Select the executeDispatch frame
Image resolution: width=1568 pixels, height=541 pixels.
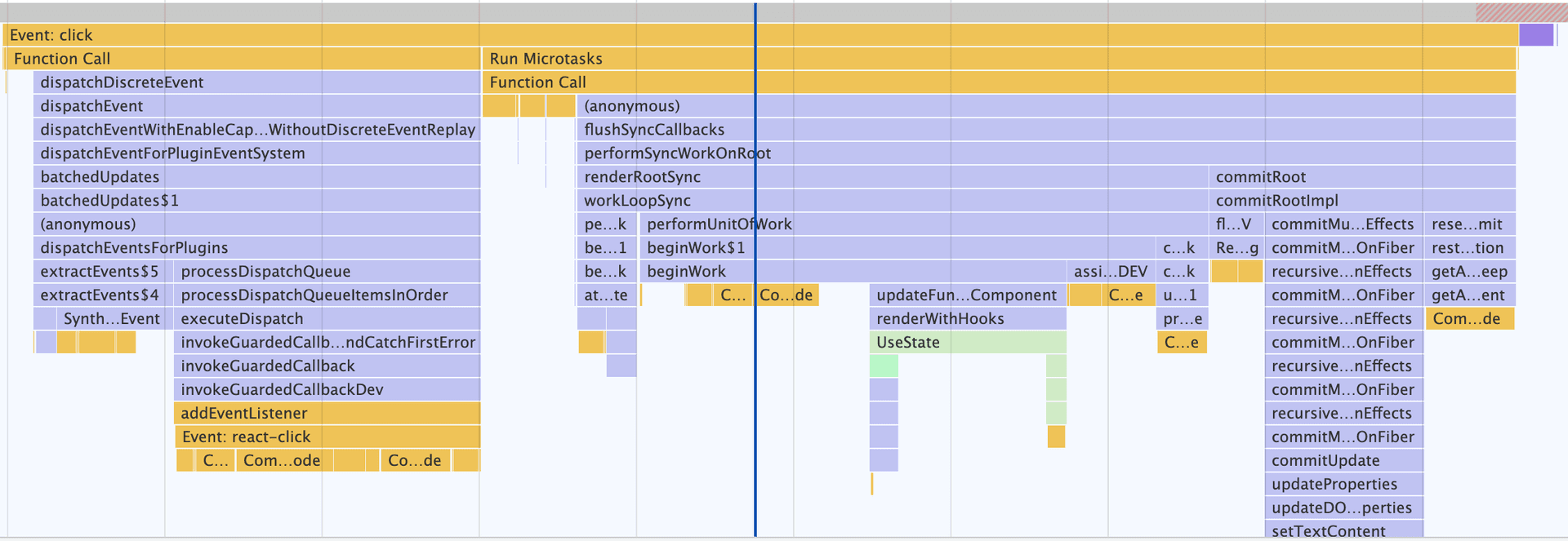tap(327, 319)
